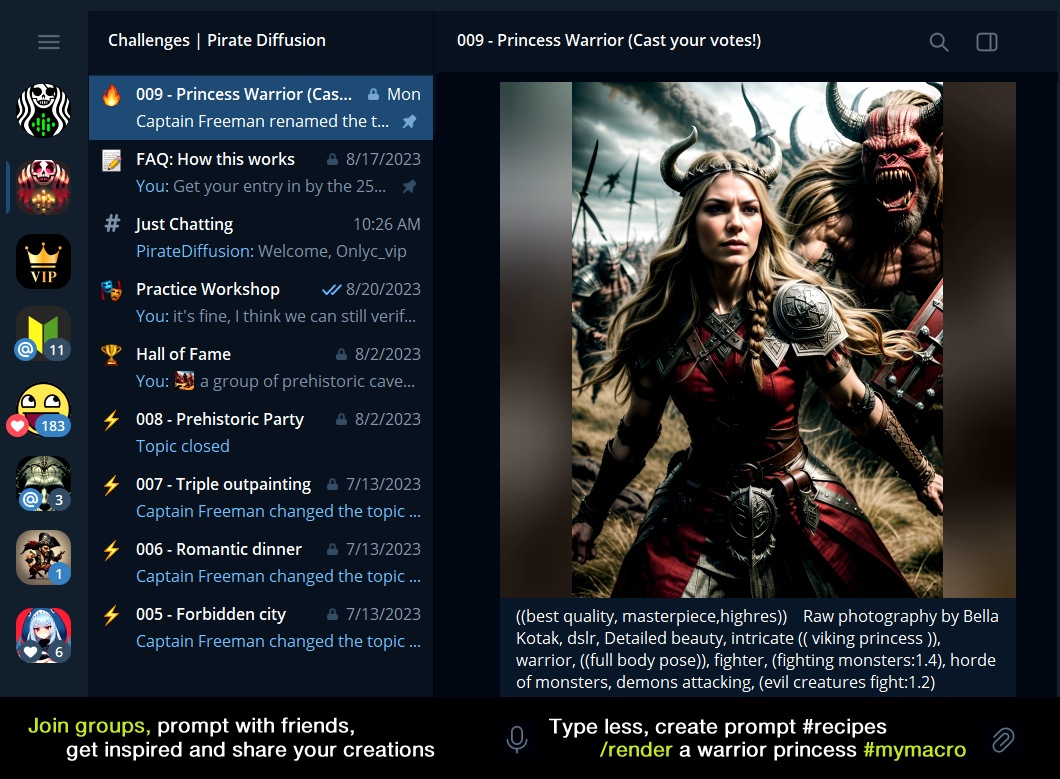Click the lock icon on FAQ topic

(332, 159)
